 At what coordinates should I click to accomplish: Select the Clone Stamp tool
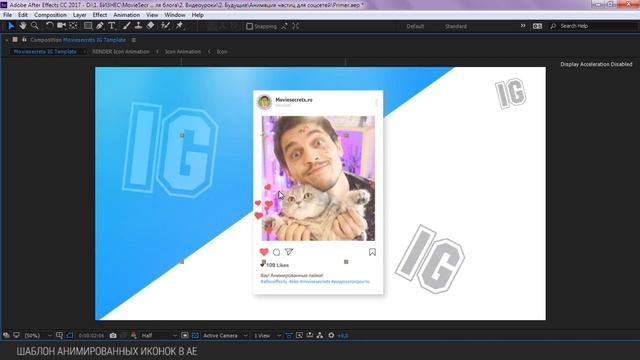point(138,26)
